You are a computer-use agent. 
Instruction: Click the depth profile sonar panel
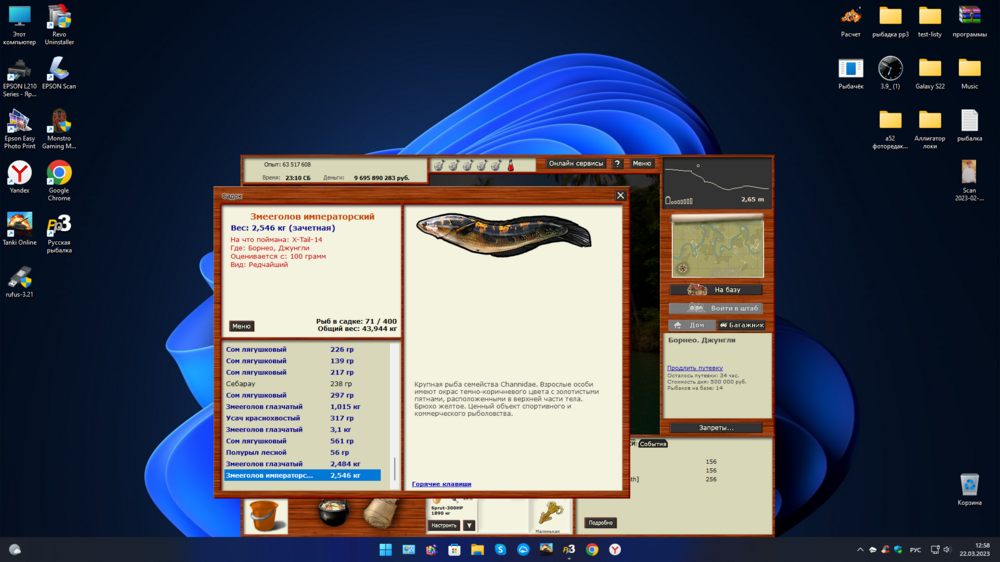pos(717,183)
